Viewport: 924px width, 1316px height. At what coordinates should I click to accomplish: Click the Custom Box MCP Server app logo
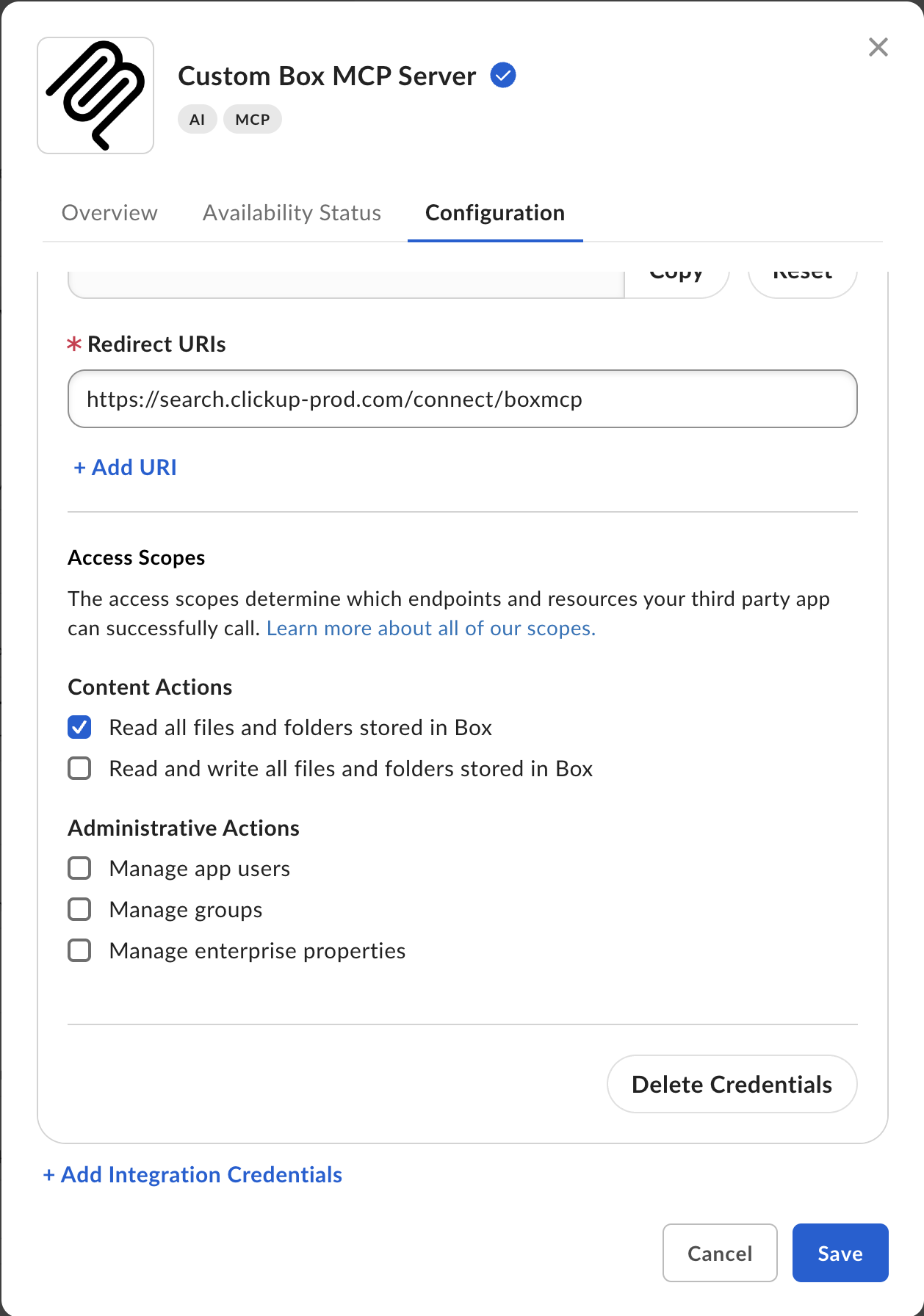click(x=95, y=95)
